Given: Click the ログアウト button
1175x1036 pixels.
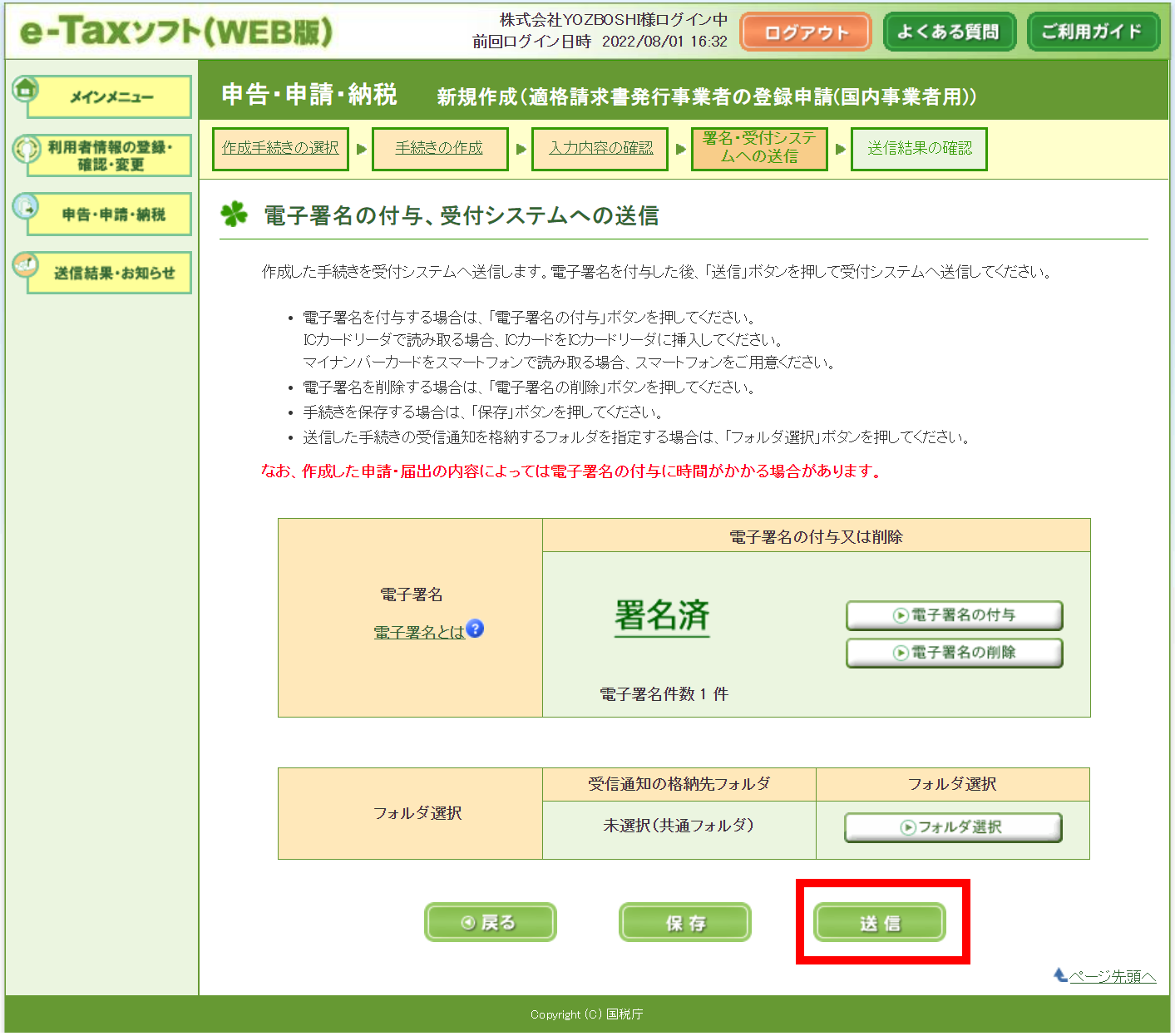Looking at the screenshot, I should [806, 32].
